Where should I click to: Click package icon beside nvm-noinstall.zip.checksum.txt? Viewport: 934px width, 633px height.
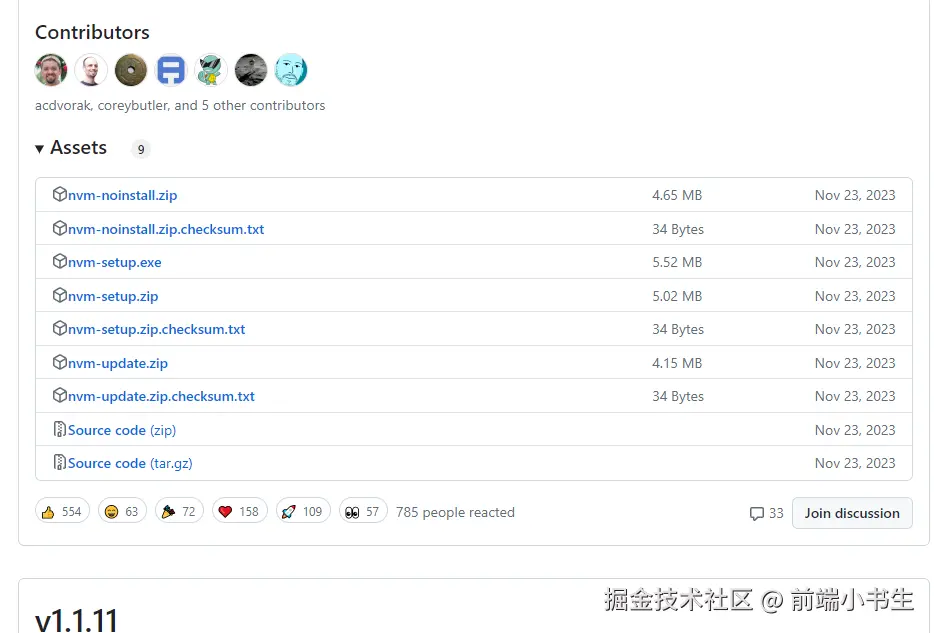click(60, 228)
